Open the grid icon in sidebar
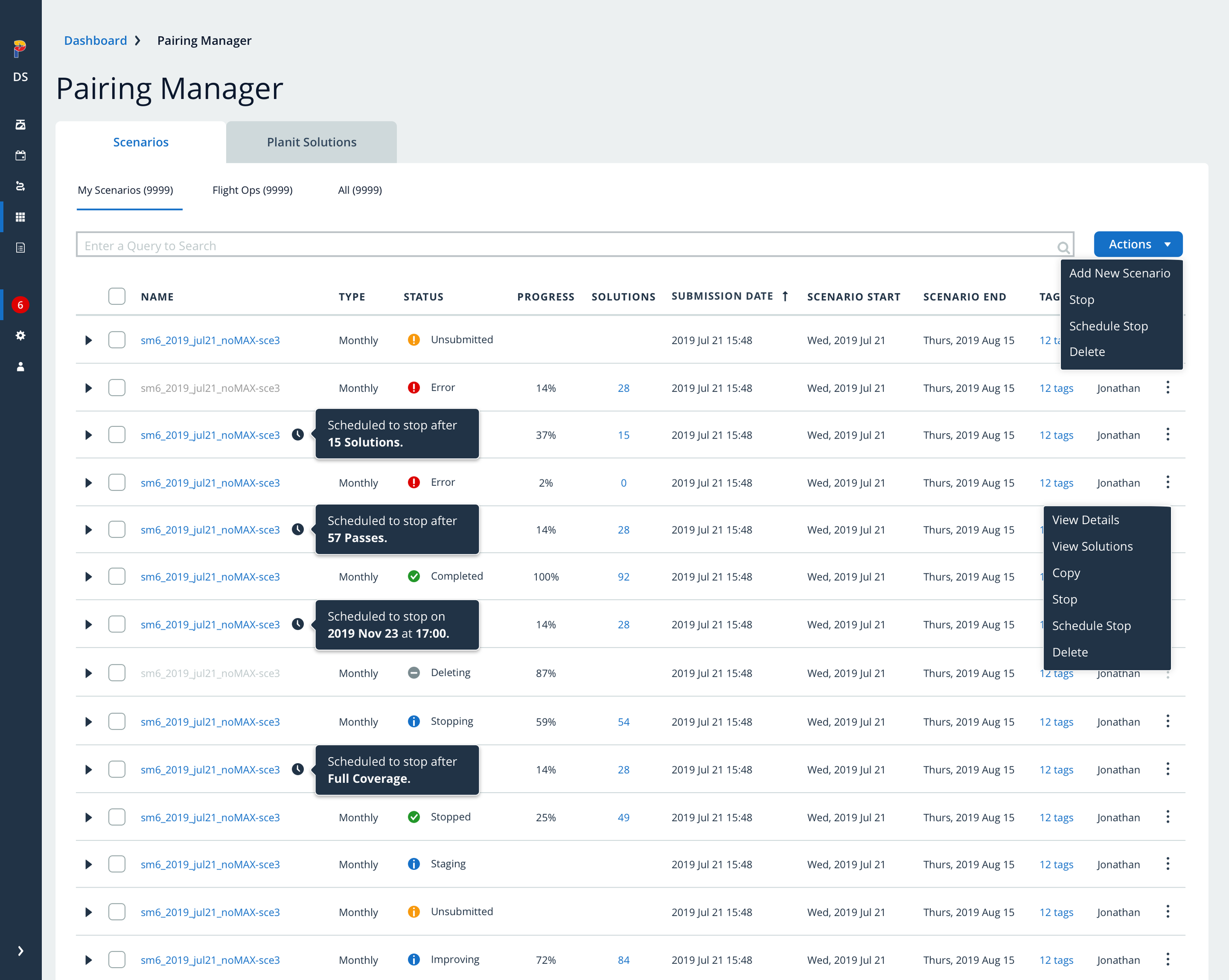This screenshot has height=980, width=1229. coord(21,217)
